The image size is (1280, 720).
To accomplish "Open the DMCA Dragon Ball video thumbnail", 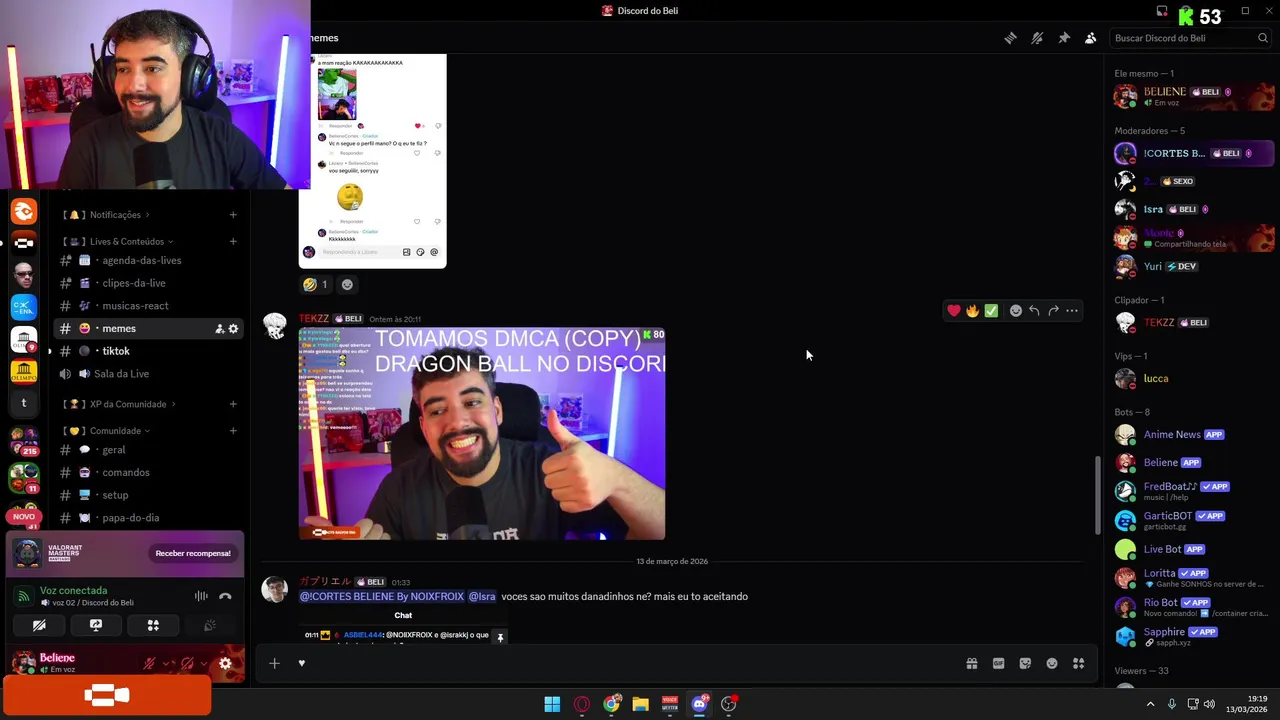I will (x=482, y=434).
